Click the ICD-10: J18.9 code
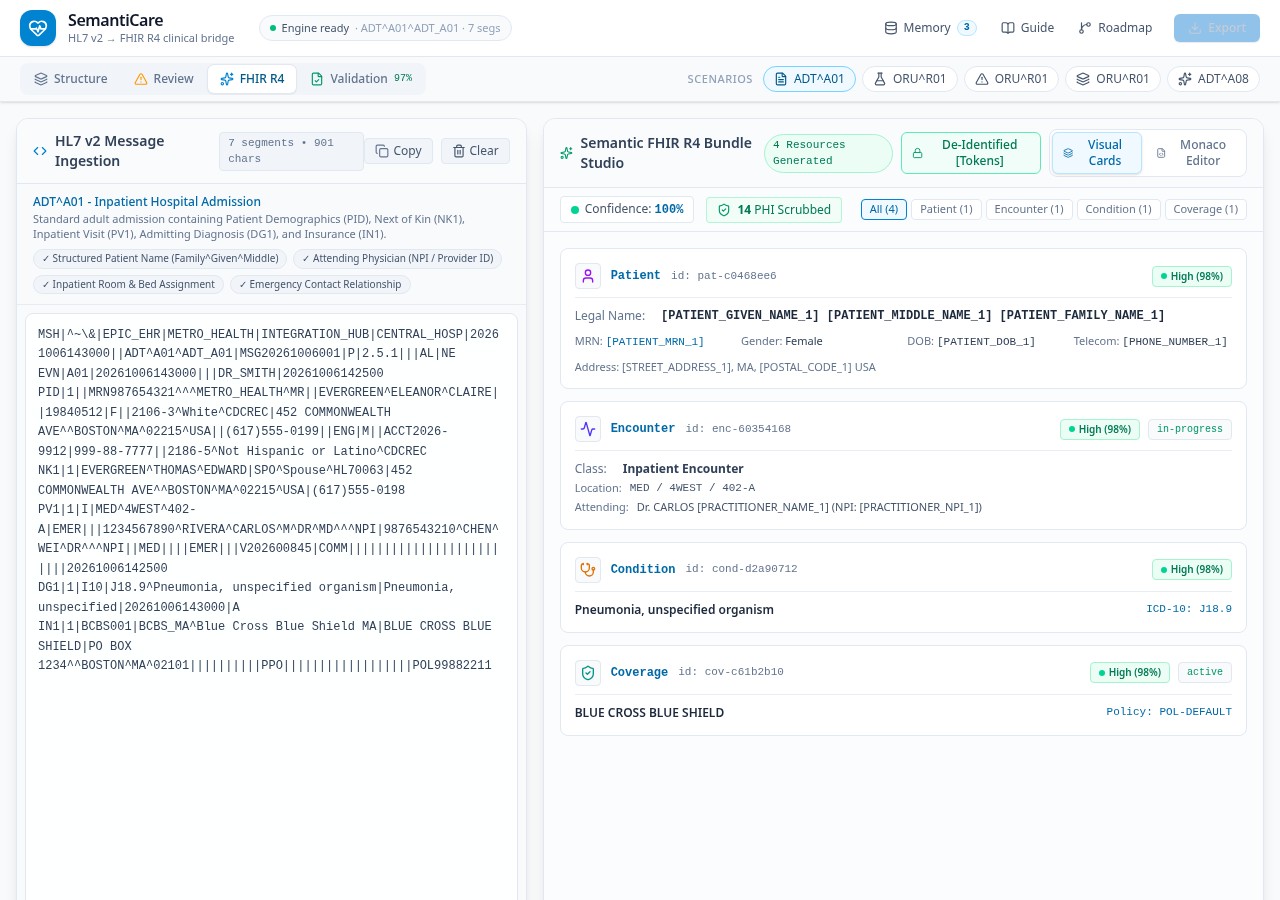Screen dimensions: 1280x900 [x=1189, y=609]
